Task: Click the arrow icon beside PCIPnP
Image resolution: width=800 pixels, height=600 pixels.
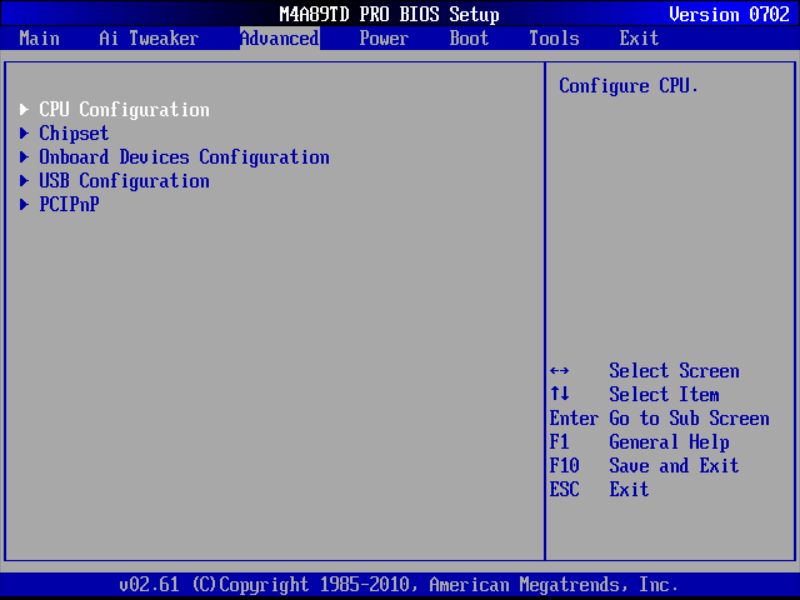Action: [x=24, y=205]
